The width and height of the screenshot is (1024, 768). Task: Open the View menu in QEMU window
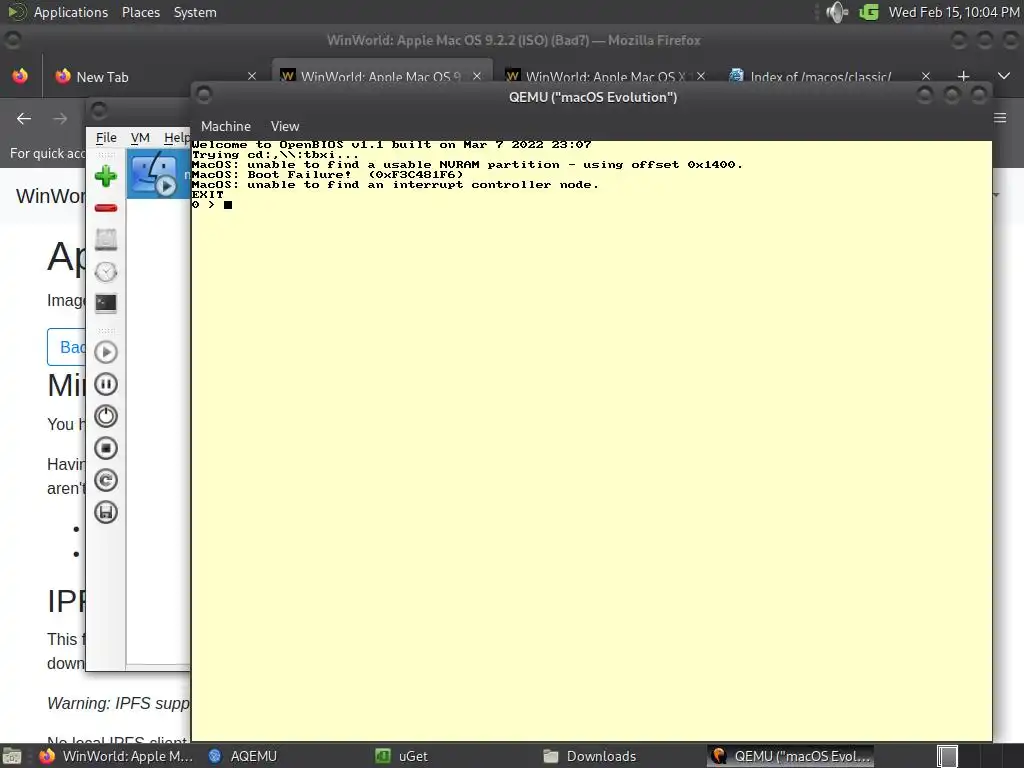(x=285, y=126)
